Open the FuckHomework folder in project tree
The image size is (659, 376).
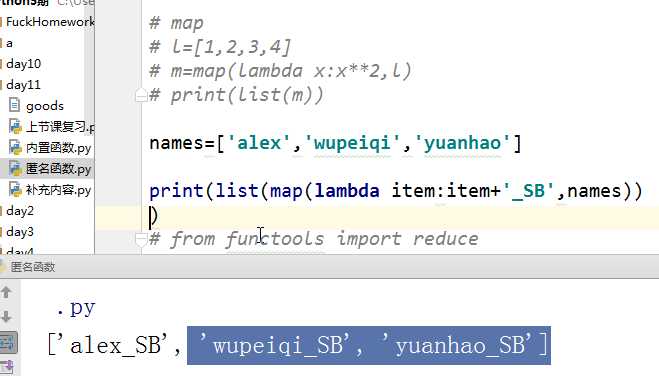(50, 22)
